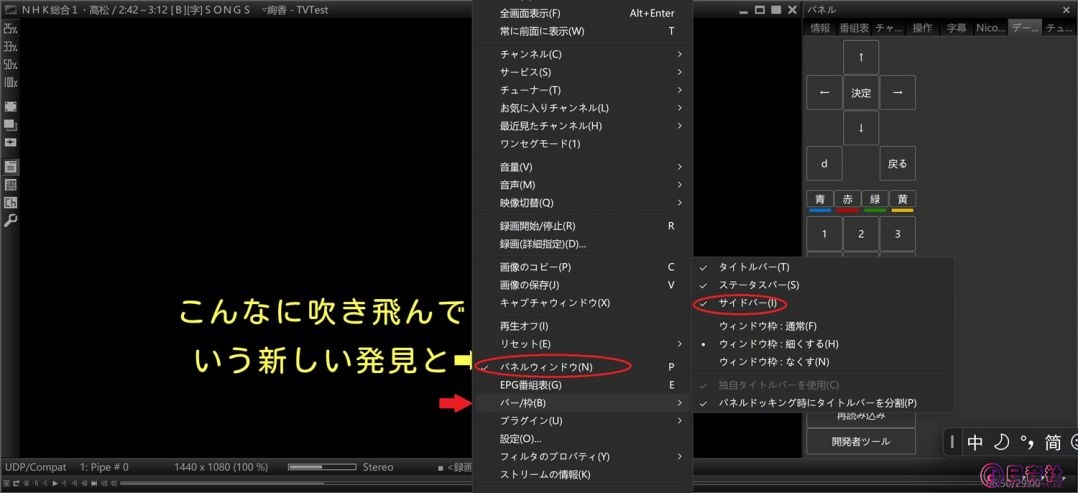Set video zoom to 33% in sidebar
Viewport: 1078px width, 493px height.
[10, 47]
